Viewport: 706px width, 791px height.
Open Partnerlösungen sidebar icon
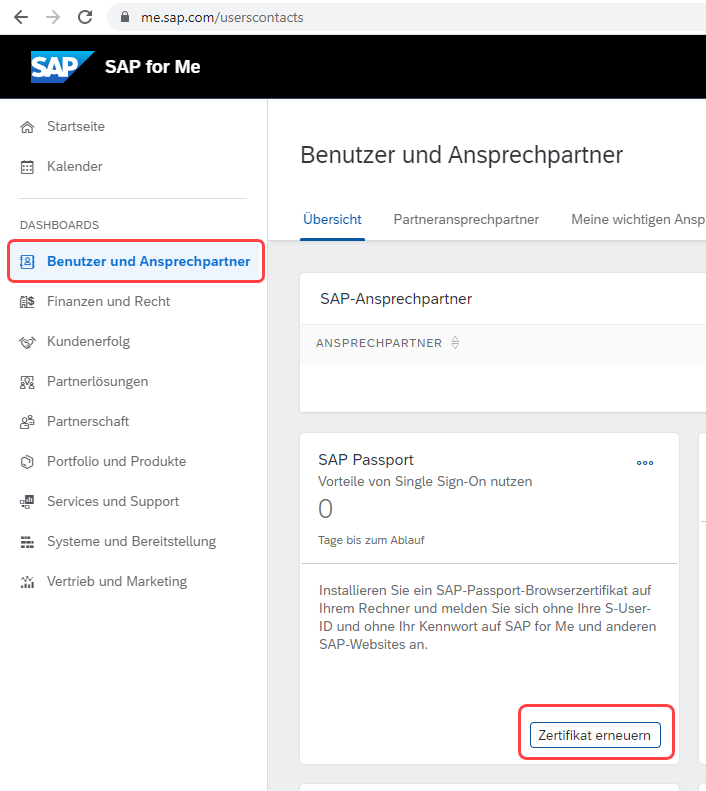pyautogui.click(x=27, y=382)
